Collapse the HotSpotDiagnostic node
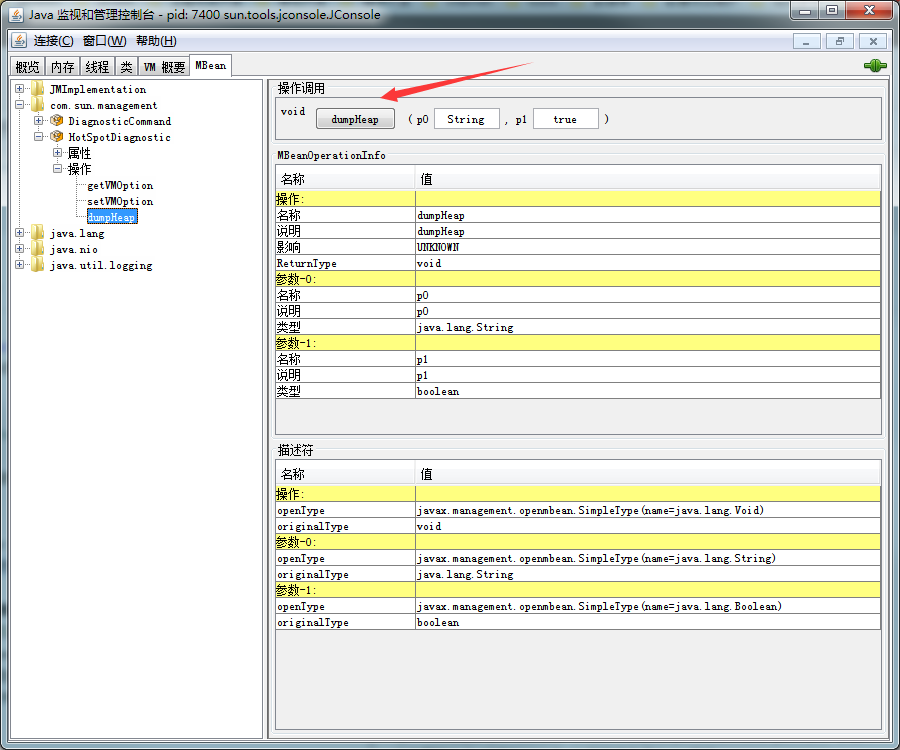This screenshot has height=750, width=900. [38, 137]
